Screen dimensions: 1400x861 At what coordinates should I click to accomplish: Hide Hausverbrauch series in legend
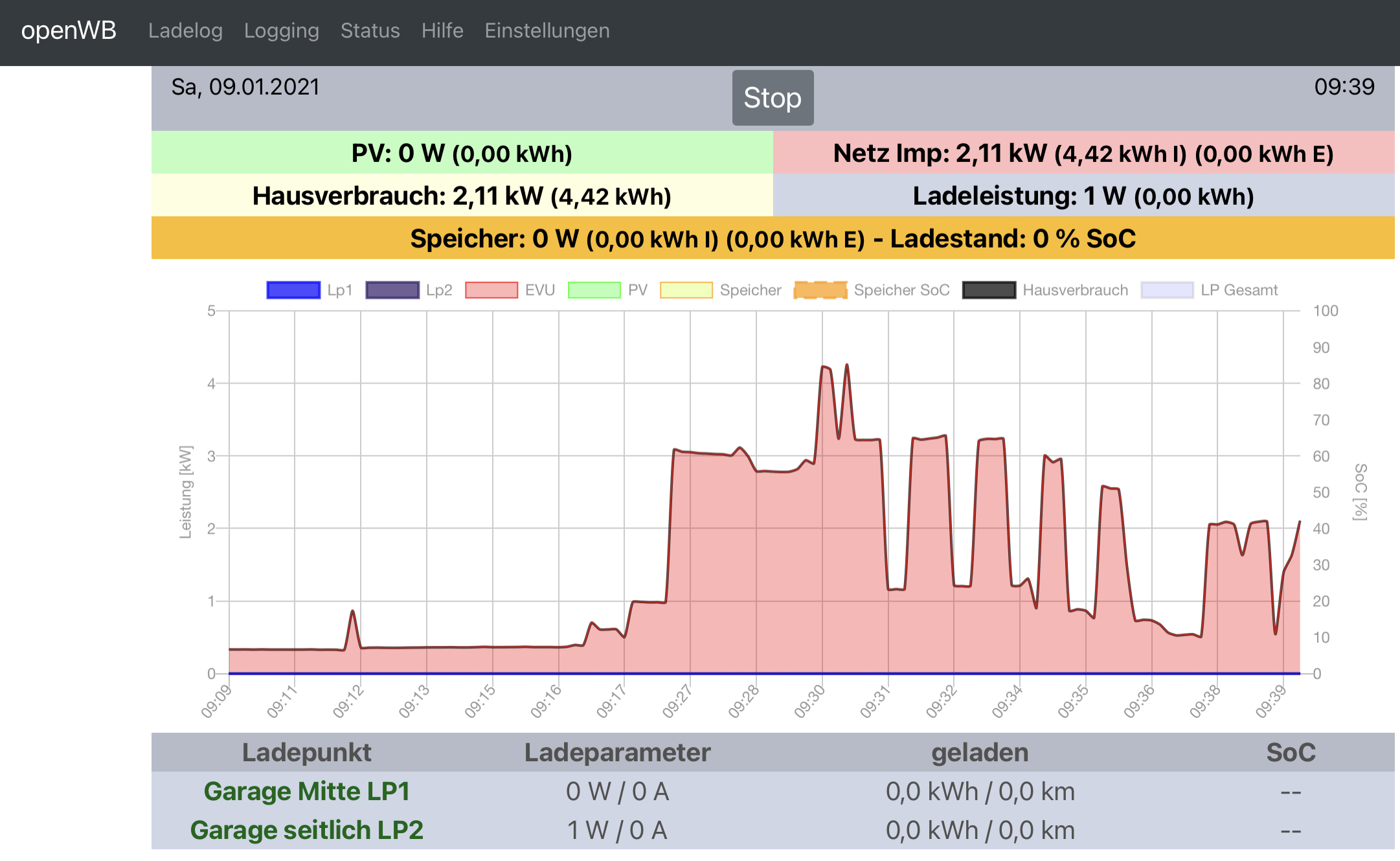click(989, 290)
